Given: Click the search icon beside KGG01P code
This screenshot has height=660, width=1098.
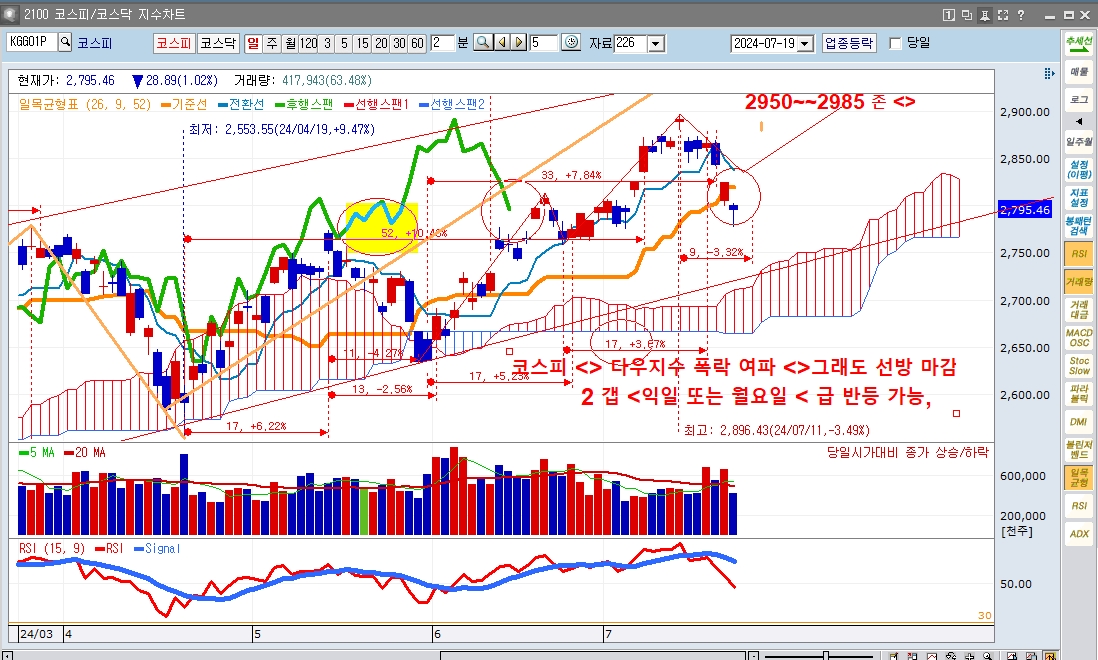Looking at the screenshot, I should (x=65, y=42).
